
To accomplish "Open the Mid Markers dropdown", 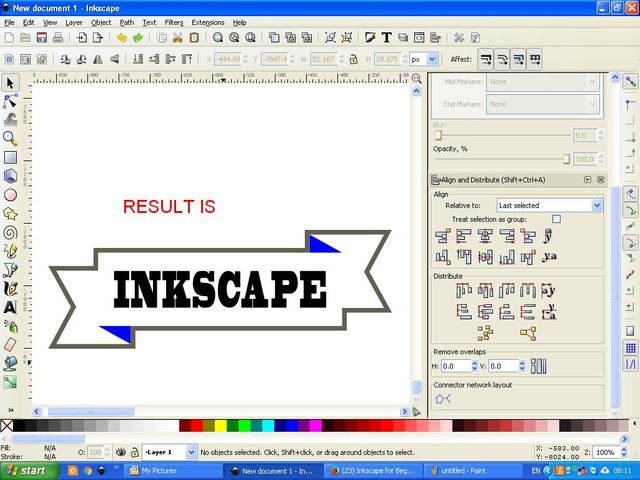I will 542,82.
